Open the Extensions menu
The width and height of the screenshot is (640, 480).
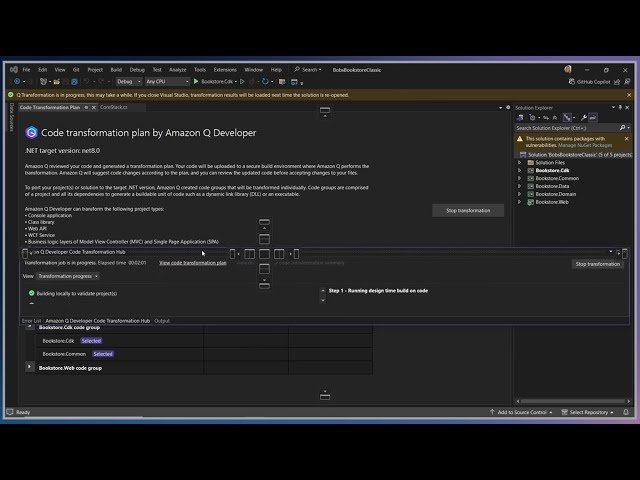click(225, 70)
